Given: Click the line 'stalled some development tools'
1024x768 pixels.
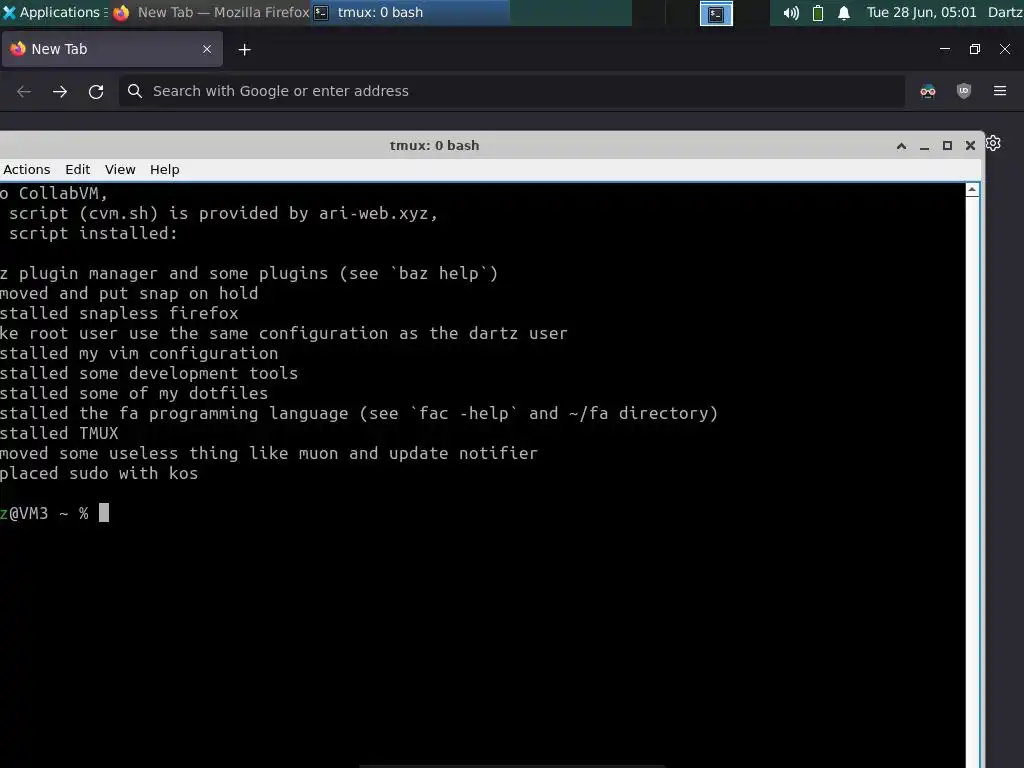Looking at the screenshot, I should point(149,374).
